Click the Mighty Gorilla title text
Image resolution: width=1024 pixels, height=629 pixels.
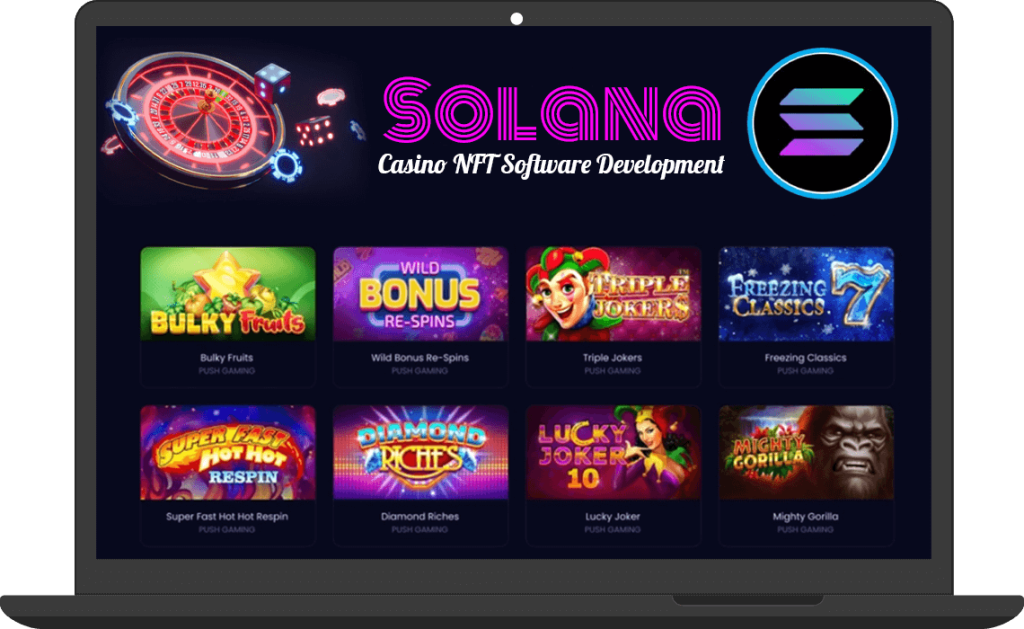tap(805, 517)
